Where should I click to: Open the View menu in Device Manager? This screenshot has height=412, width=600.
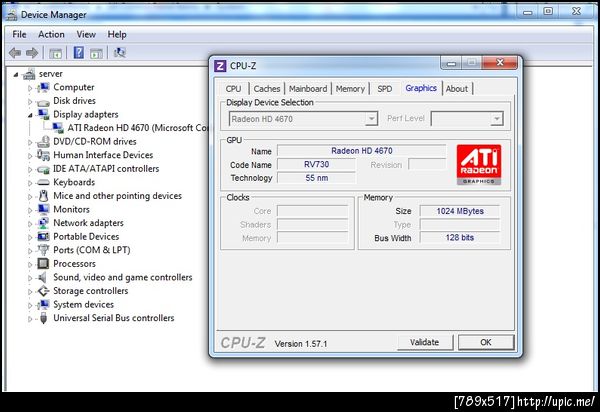[86, 34]
